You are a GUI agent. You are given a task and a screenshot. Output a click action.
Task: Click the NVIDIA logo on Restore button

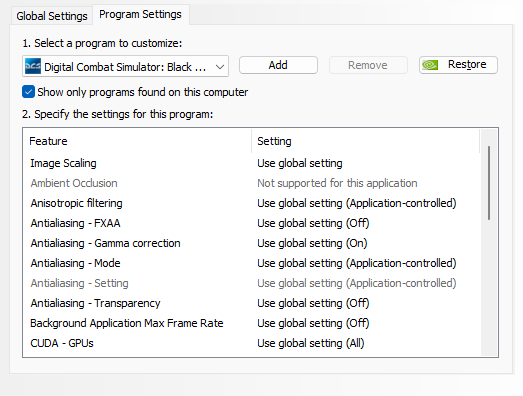[x=430, y=65]
